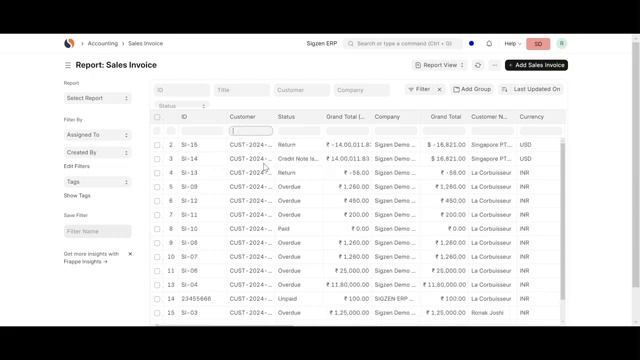
Task: Focus the search or type a command box
Action: 403,44
